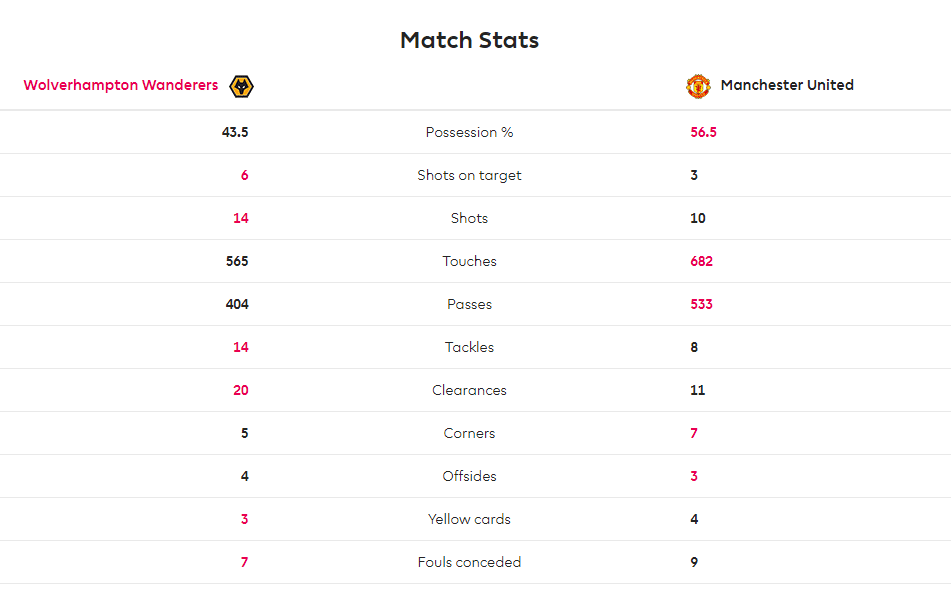Click Manchester United's 56.5 possession value
Image resolution: width=951 pixels, height=603 pixels.
pos(703,132)
